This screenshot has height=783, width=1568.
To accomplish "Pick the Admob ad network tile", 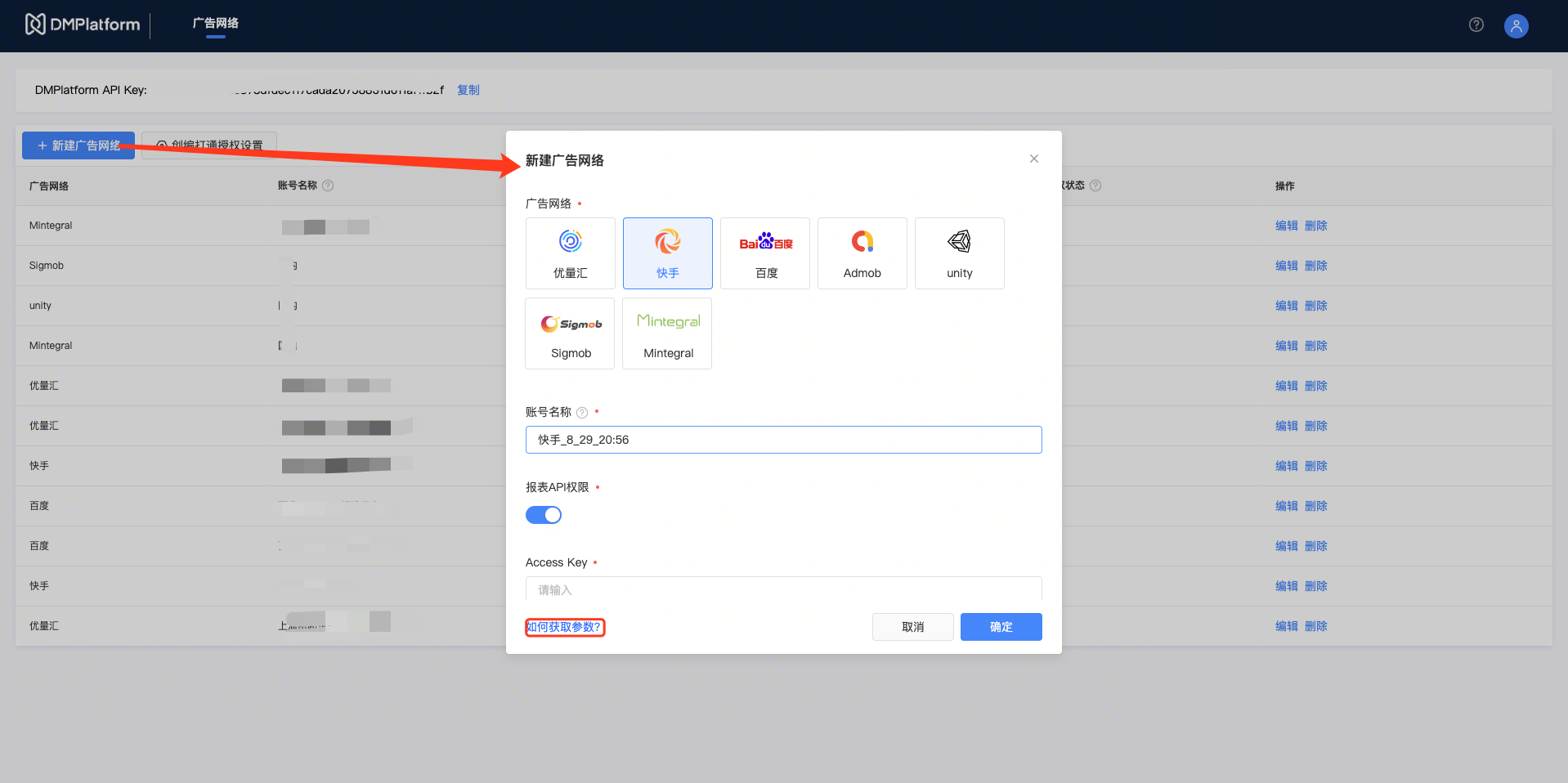I will click(x=862, y=253).
